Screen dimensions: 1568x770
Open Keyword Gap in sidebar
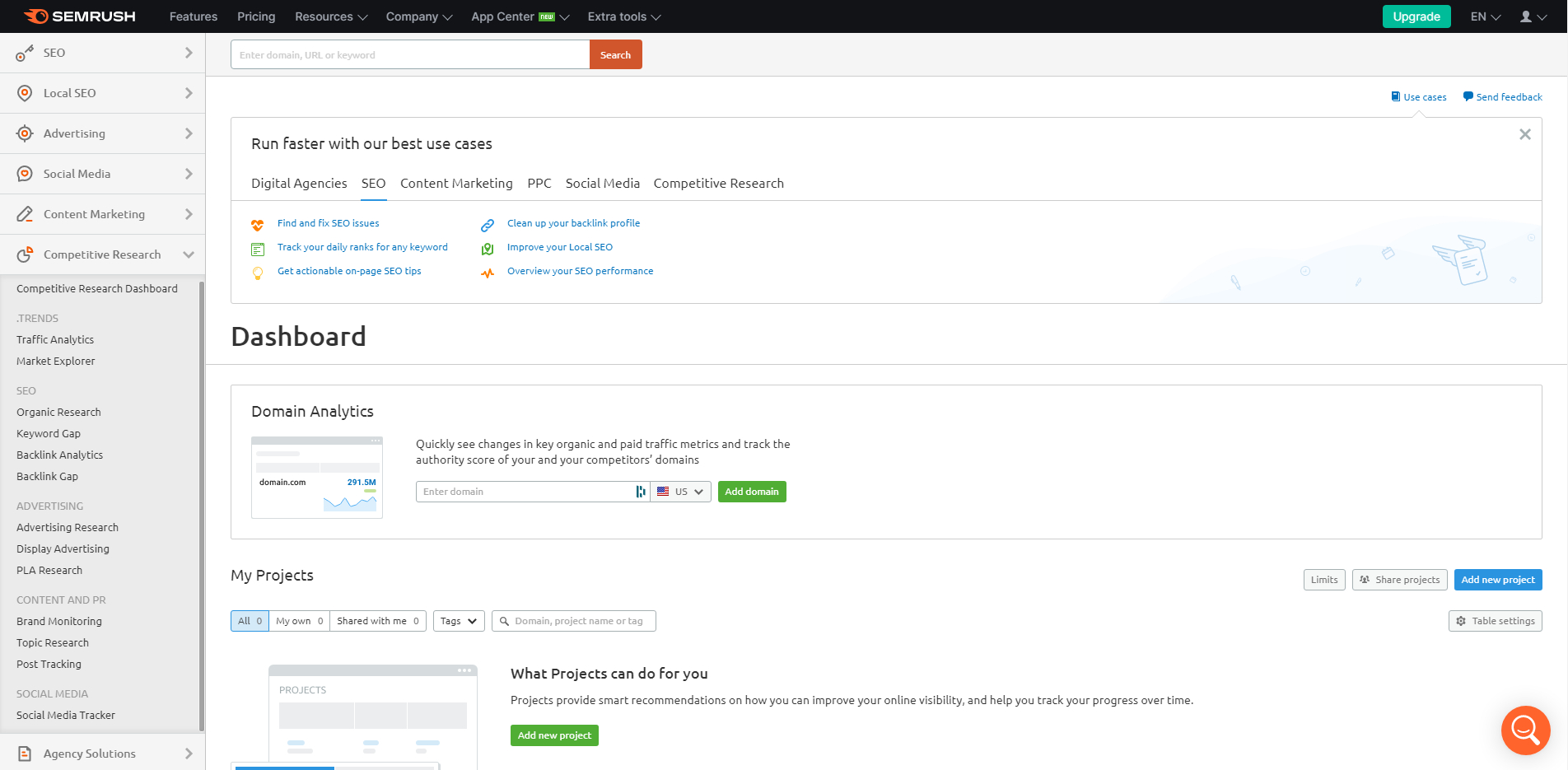[x=49, y=433]
